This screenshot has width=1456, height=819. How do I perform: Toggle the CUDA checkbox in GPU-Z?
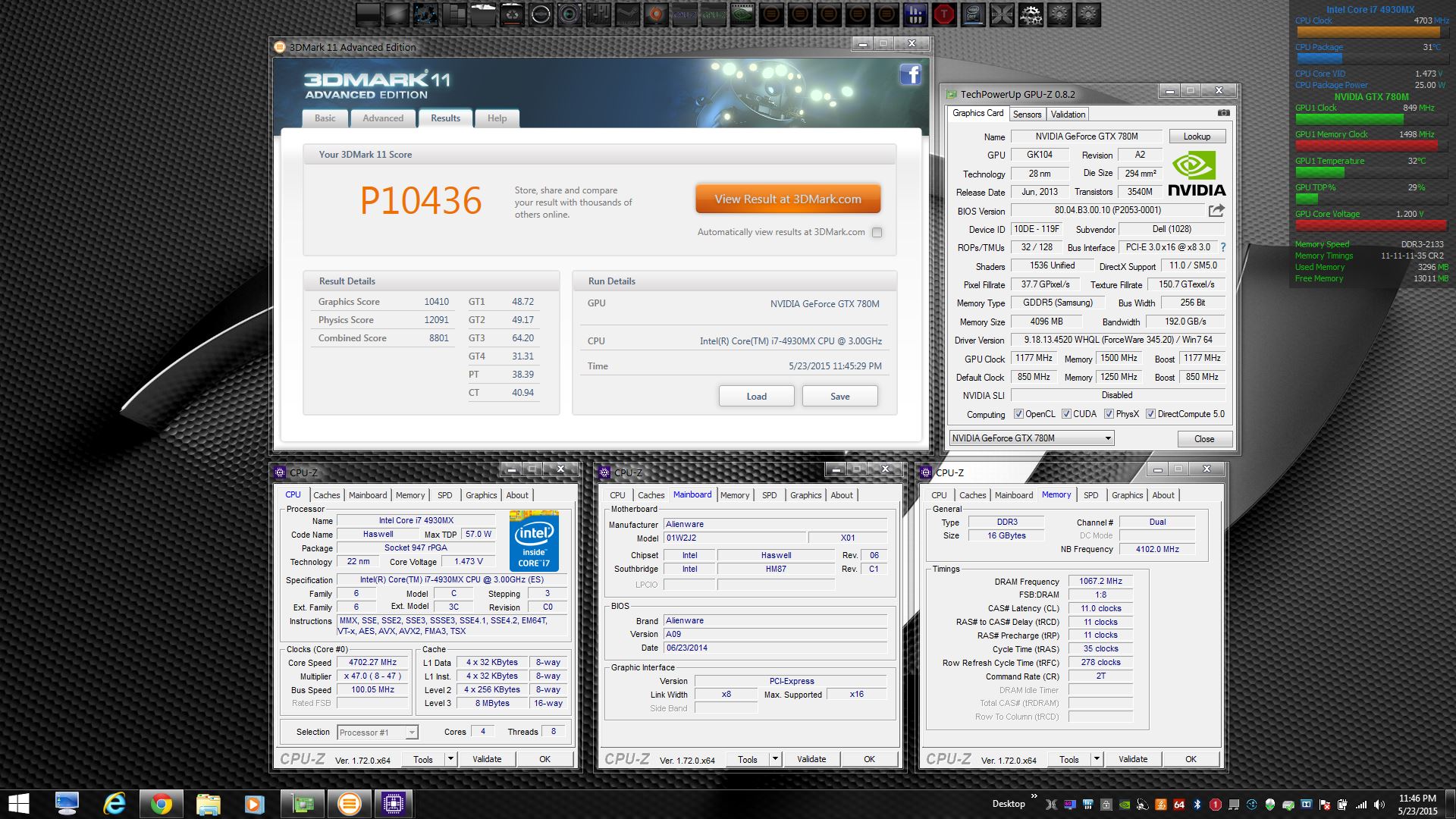pyautogui.click(x=1066, y=414)
